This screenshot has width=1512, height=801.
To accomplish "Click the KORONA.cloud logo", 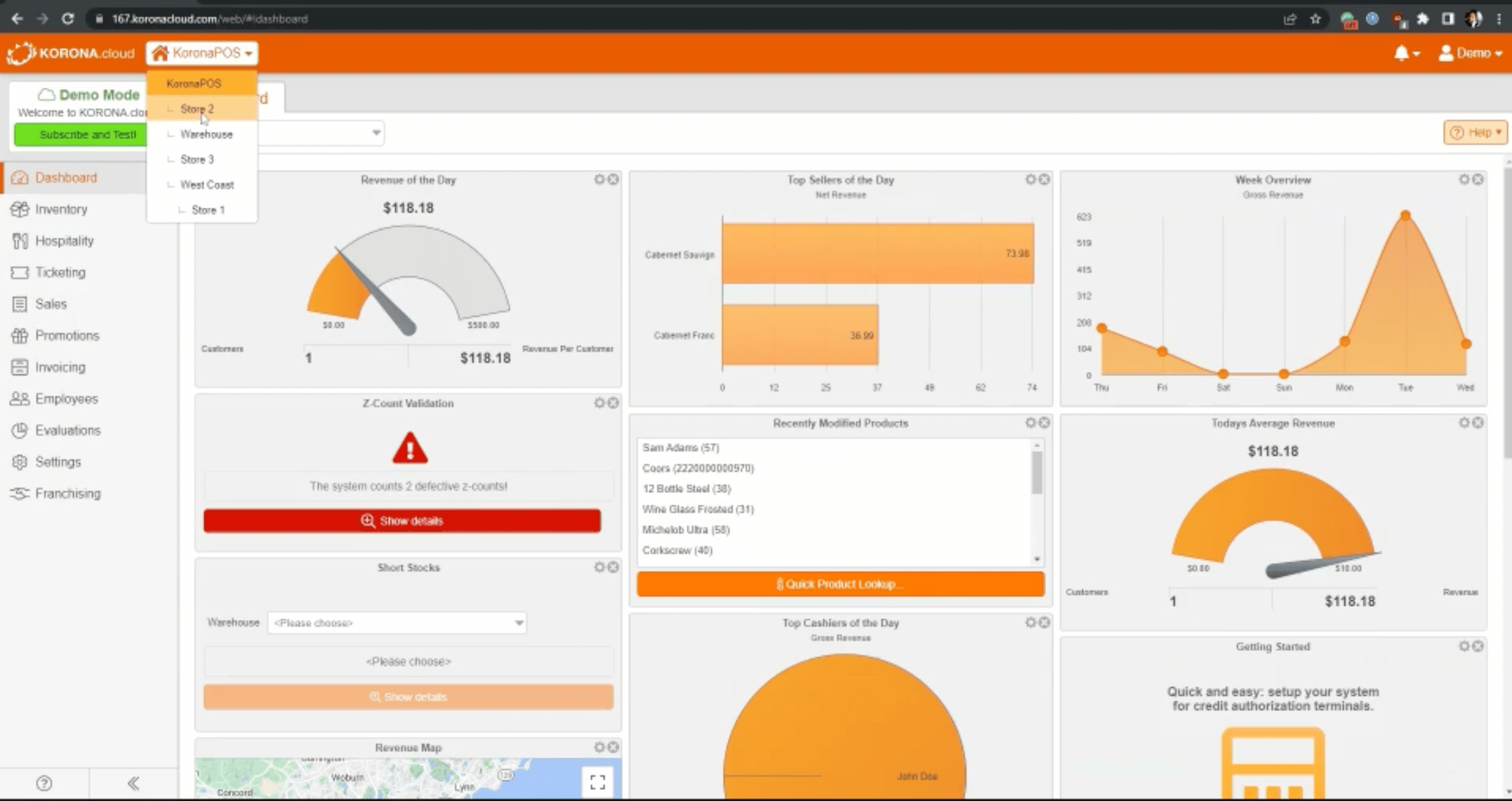I will point(71,53).
